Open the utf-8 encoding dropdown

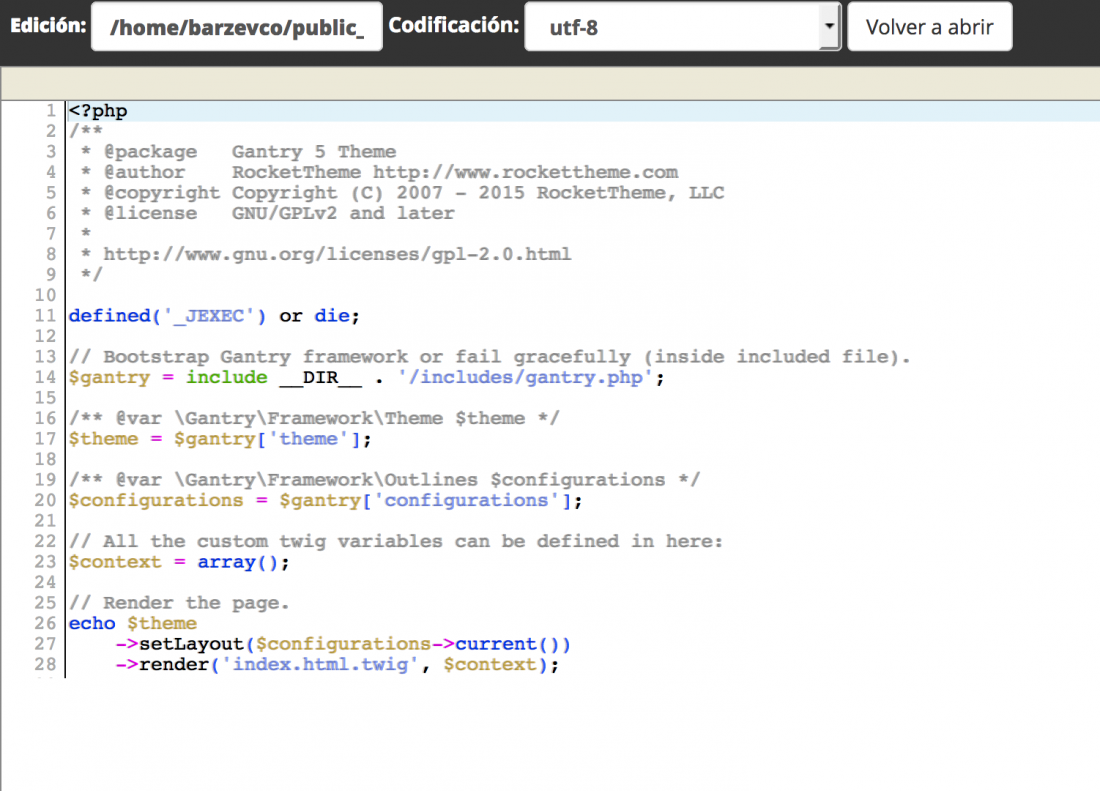(682, 27)
